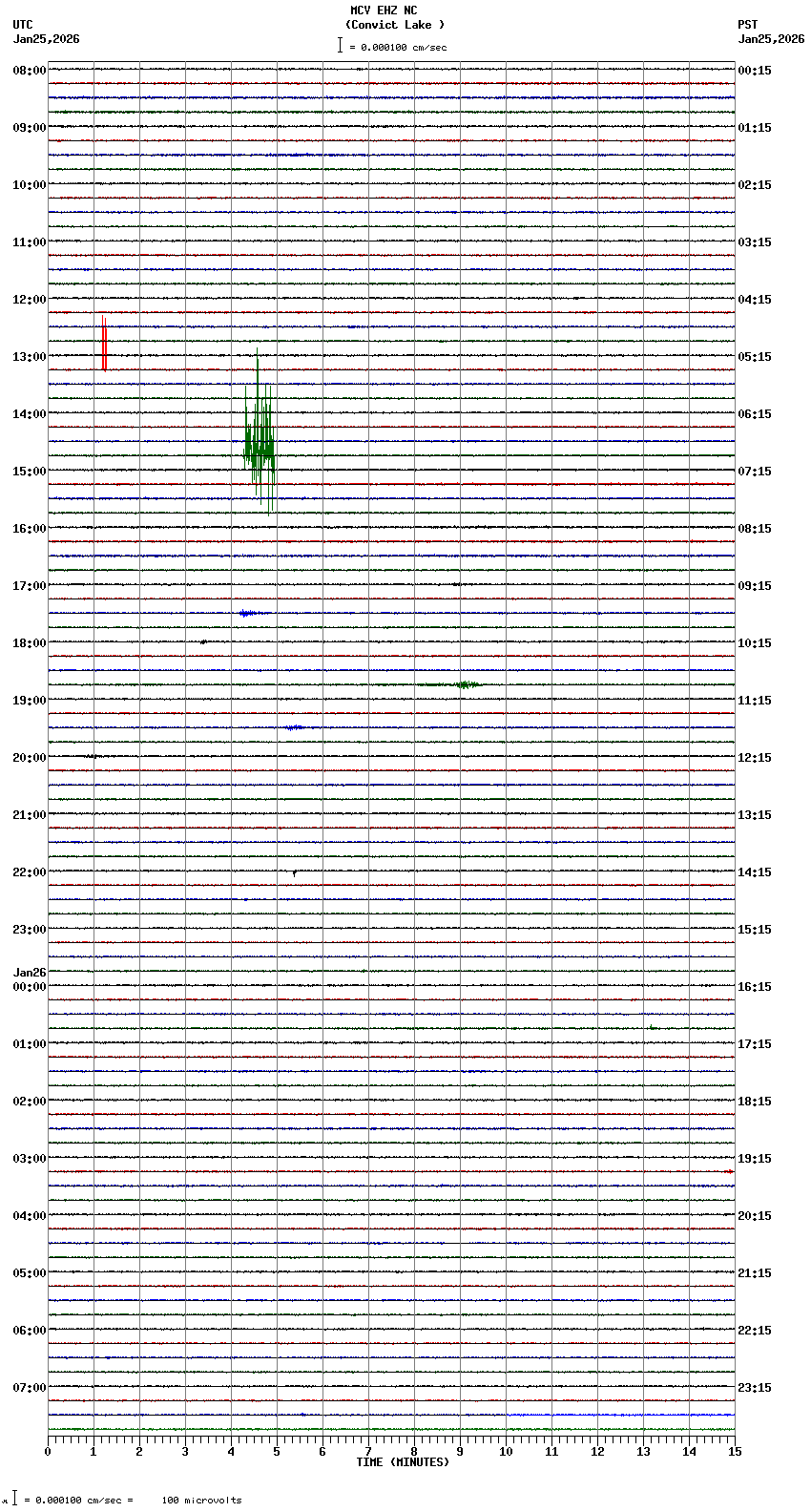This screenshot has height=1512, width=811.
Task: Click the '14:00' UTC time label
Action: point(30,414)
